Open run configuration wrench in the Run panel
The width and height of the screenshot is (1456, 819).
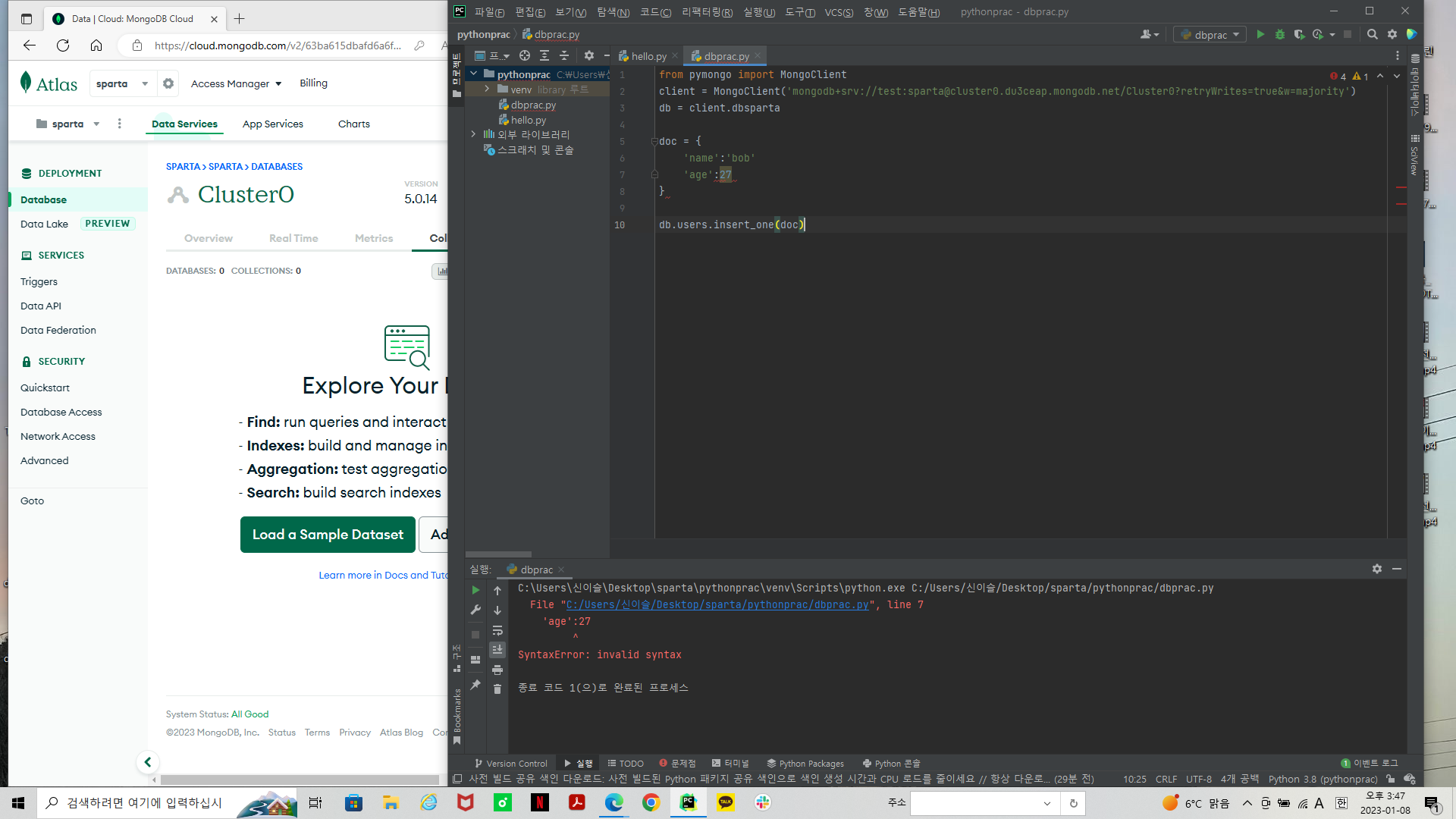pyautogui.click(x=475, y=610)
